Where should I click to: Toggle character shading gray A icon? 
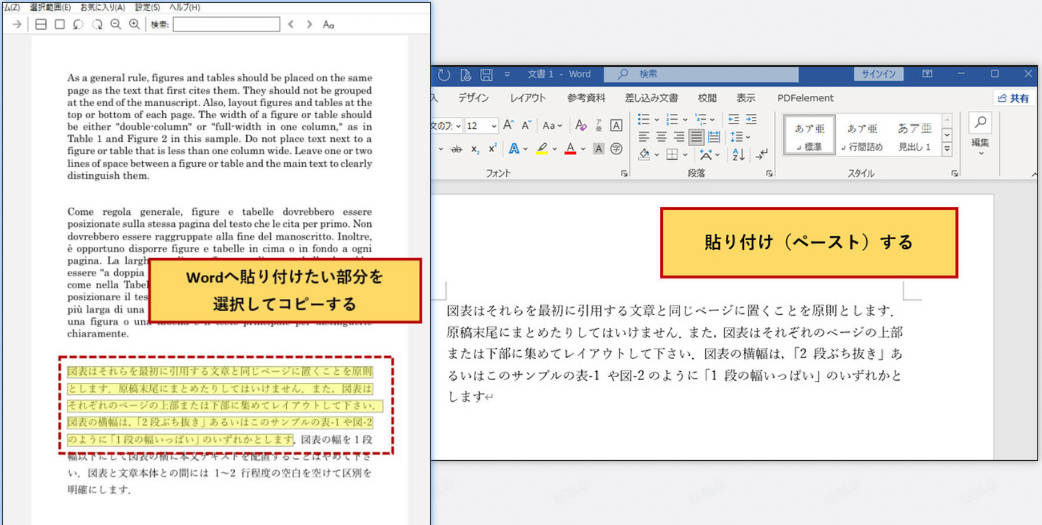[x=598, y=149]
